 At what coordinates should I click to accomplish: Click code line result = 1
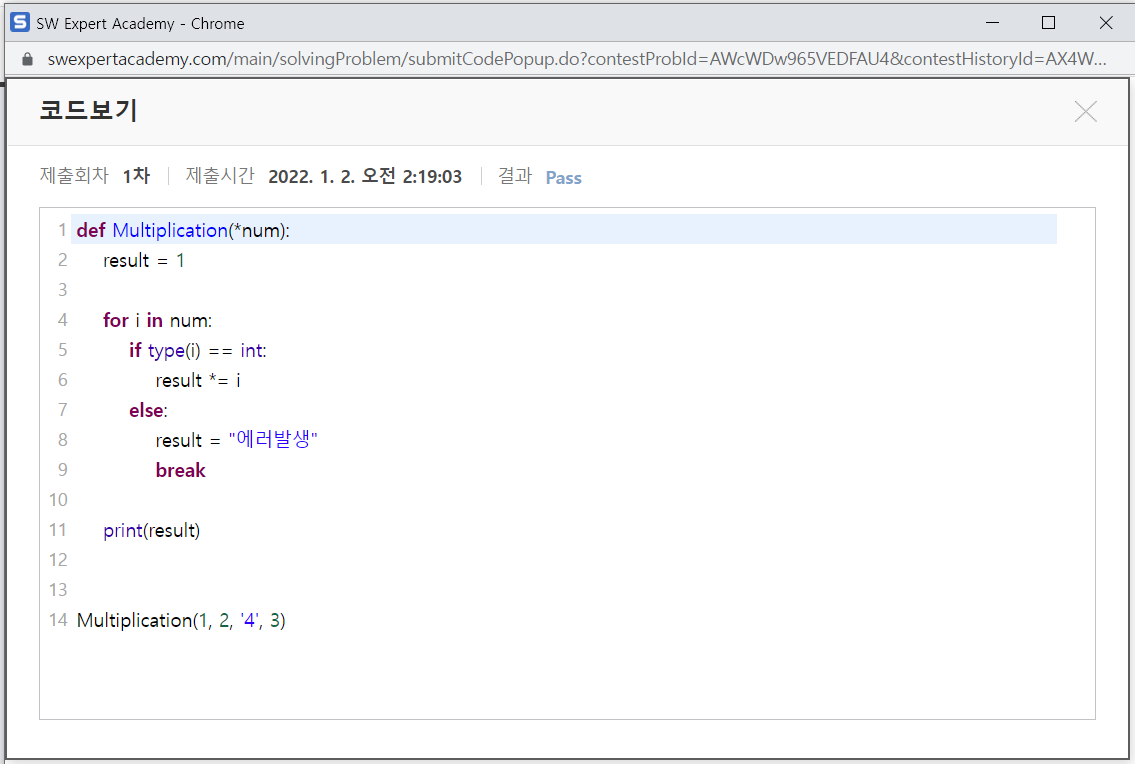coord(144,260)
